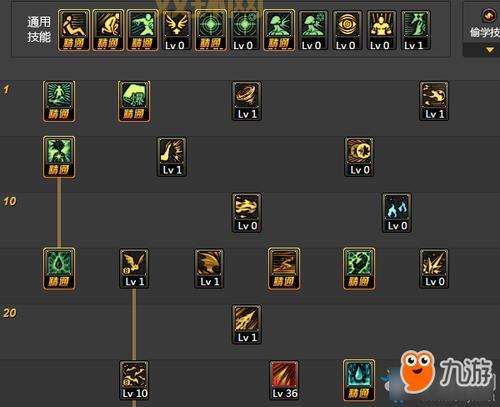Select the cyan water drop mastered skill

pyautogui.click(x=359, y=380)
